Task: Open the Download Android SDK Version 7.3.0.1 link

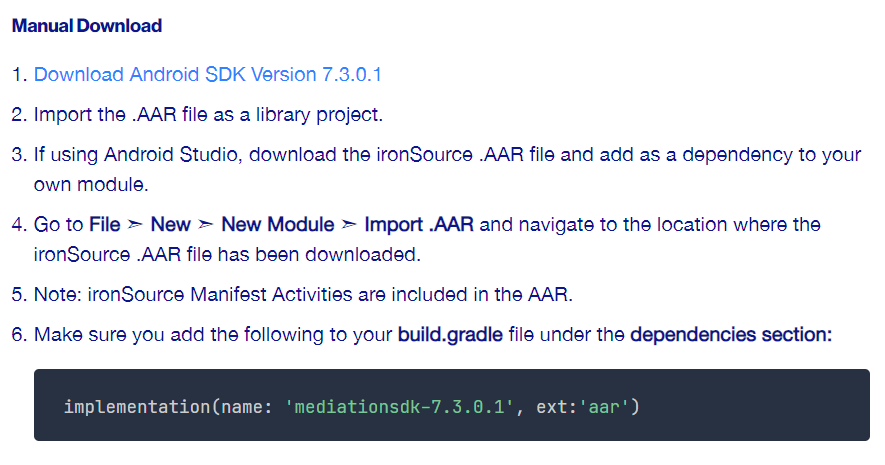Action: (208, 75)
